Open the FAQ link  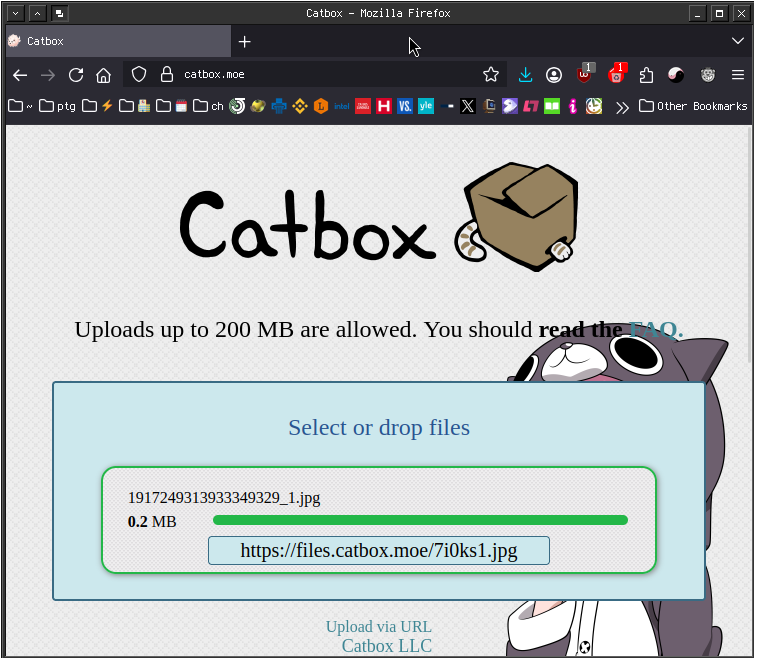[x=657, y=330]
